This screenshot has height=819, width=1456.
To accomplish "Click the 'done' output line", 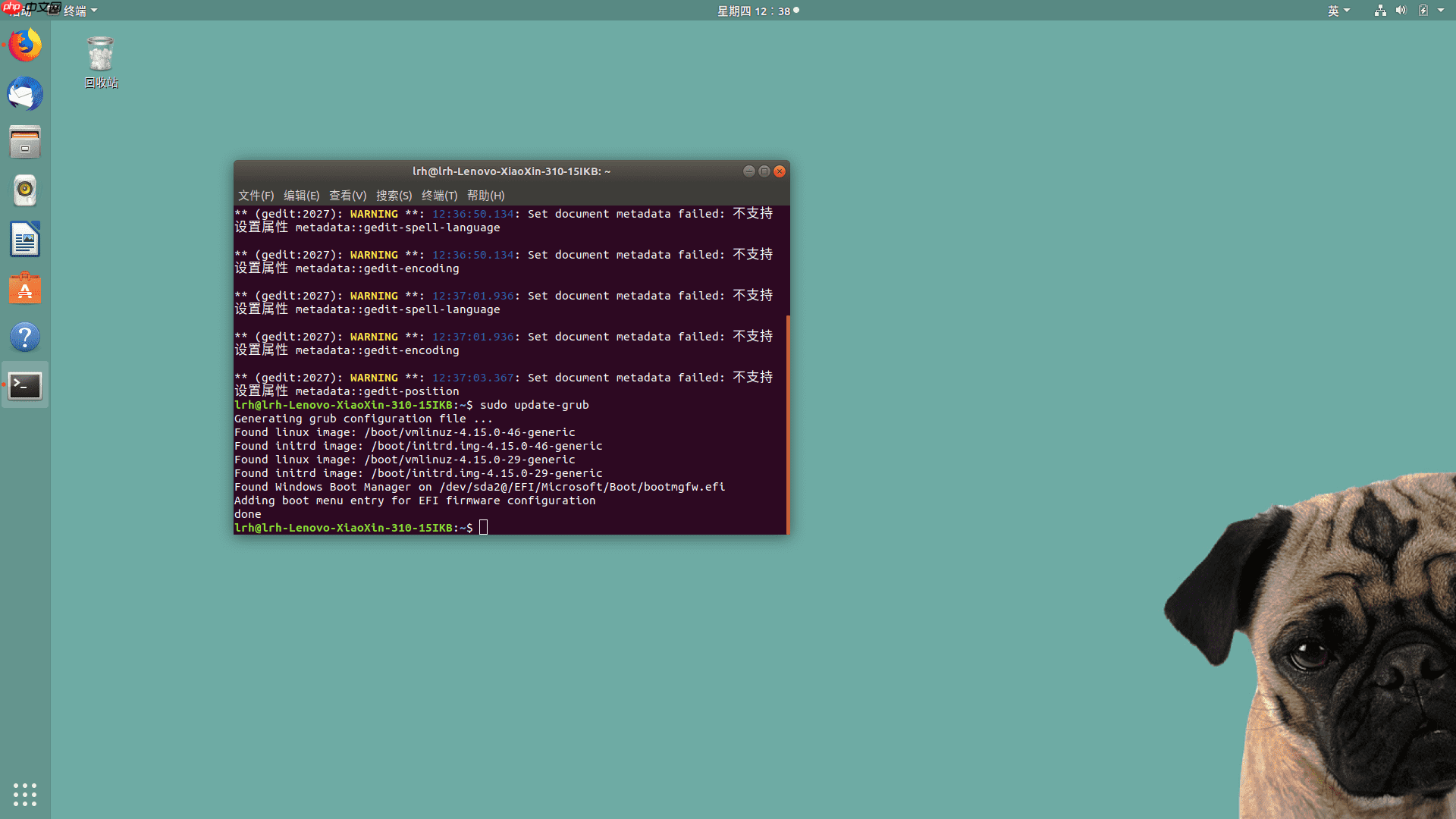I will pos(248,514).
